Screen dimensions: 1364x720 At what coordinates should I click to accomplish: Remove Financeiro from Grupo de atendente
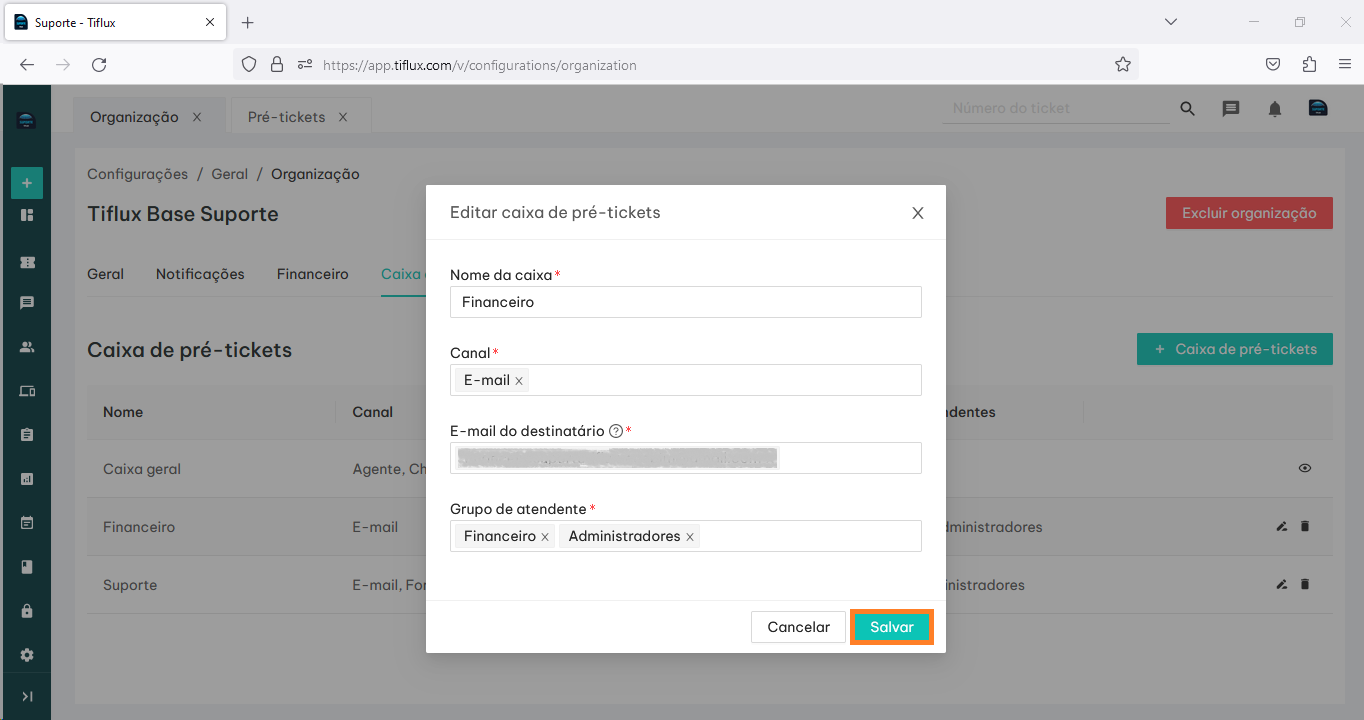545,537
